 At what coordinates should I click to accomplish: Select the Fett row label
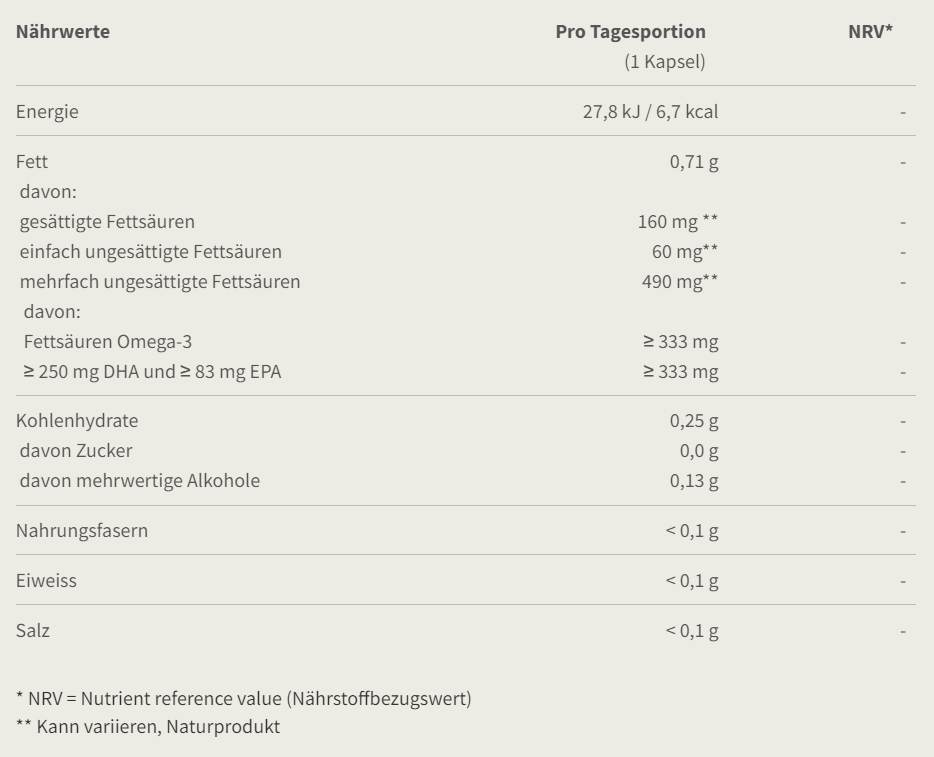click(x=32, y=161)
